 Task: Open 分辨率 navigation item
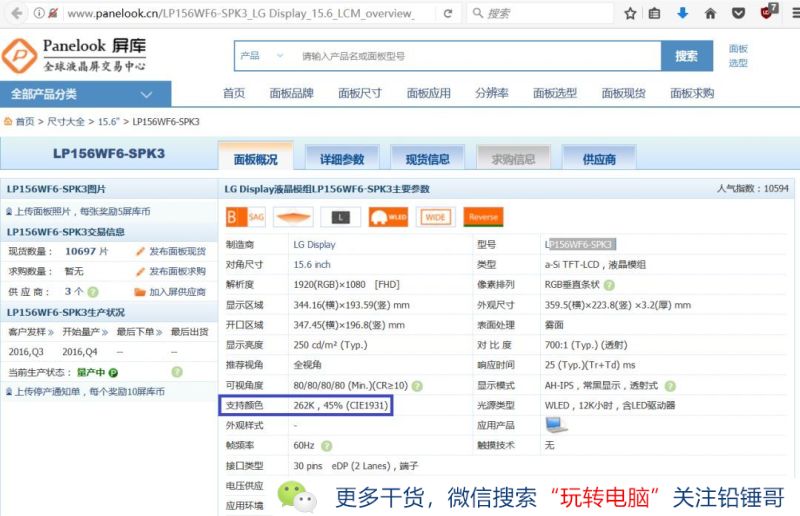coord(491,93)
